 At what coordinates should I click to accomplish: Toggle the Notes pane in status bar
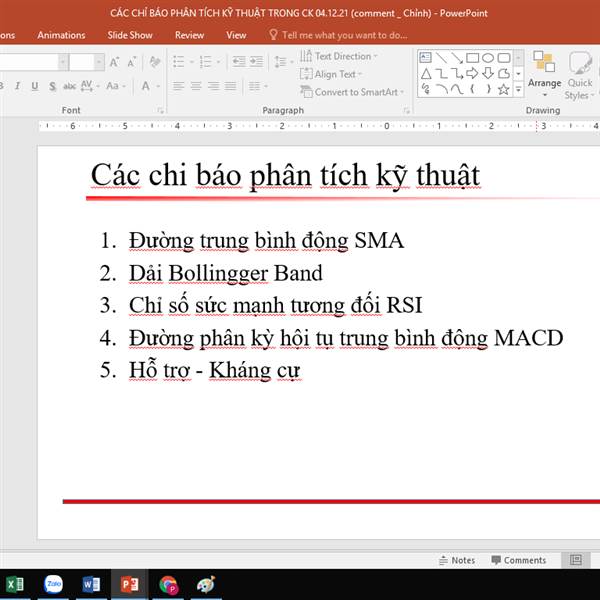click(x=457, y=560)
